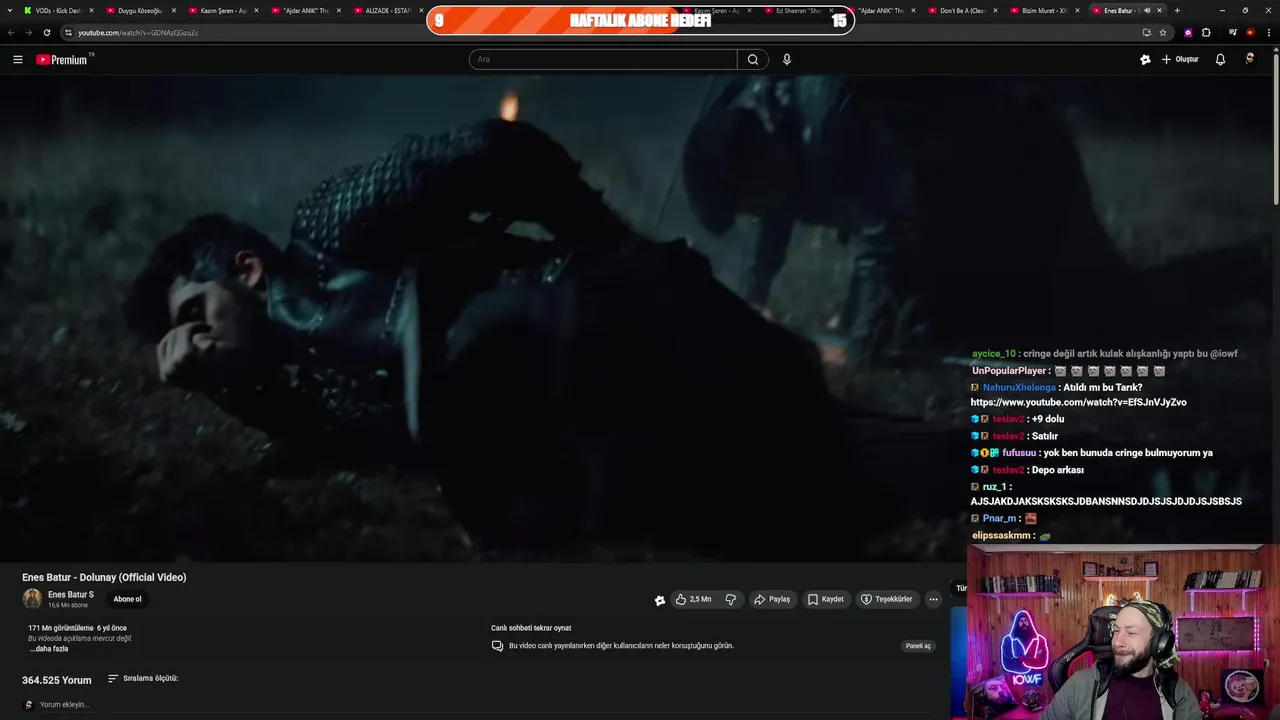
Task: Open the Oluştur create menu
Action: point(1180,60)
